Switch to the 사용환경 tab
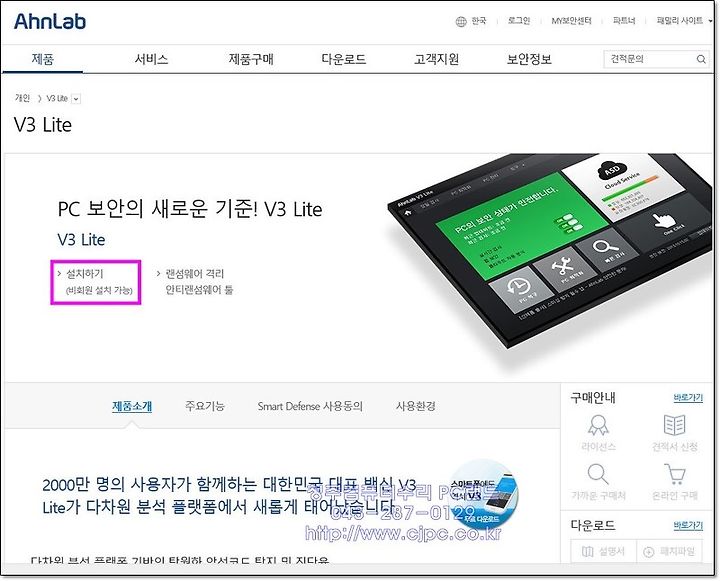The height and width of the screenshot is (581, 720). coord(416,406)
